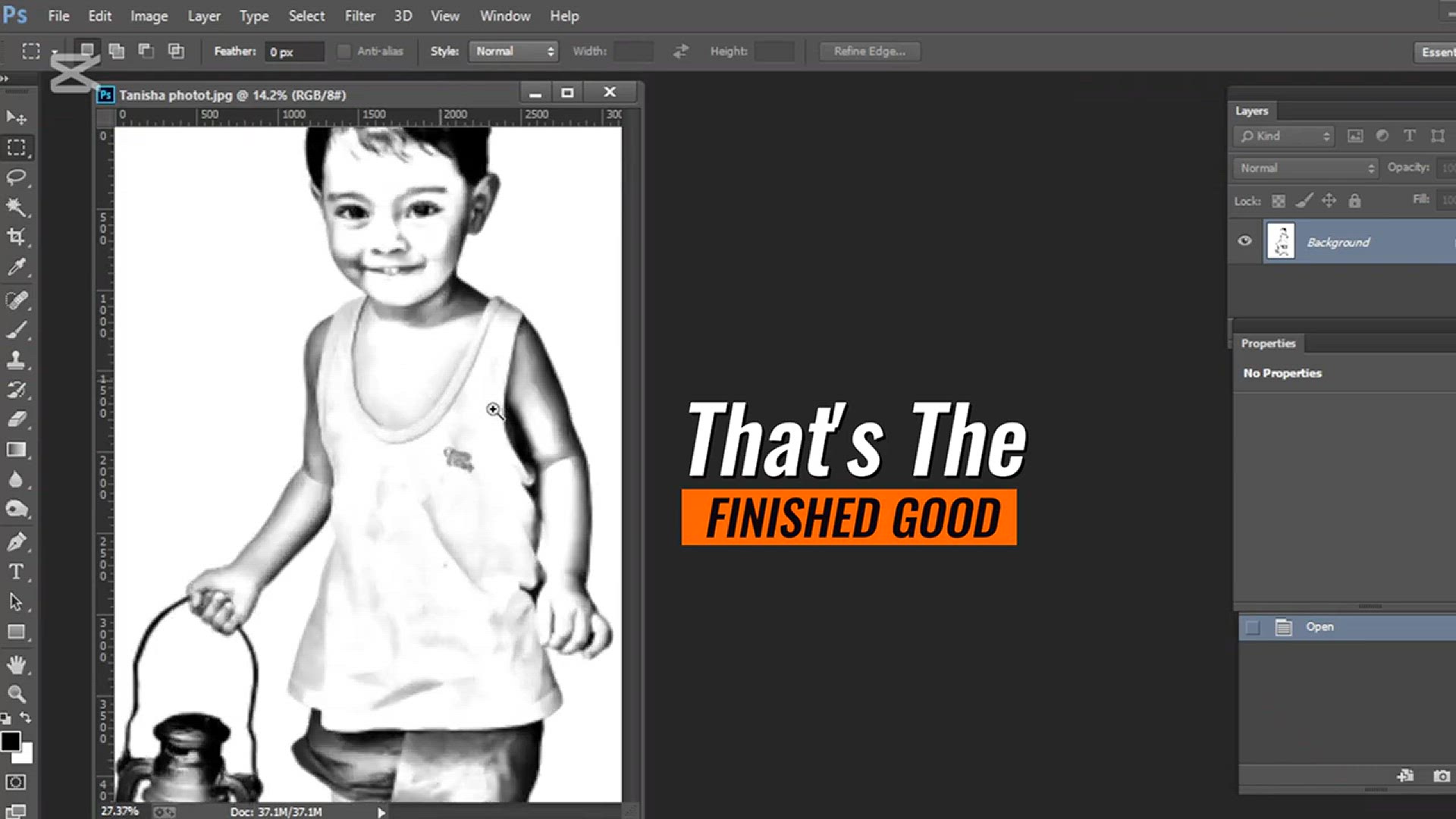Open the Image menu

[149, 16]
